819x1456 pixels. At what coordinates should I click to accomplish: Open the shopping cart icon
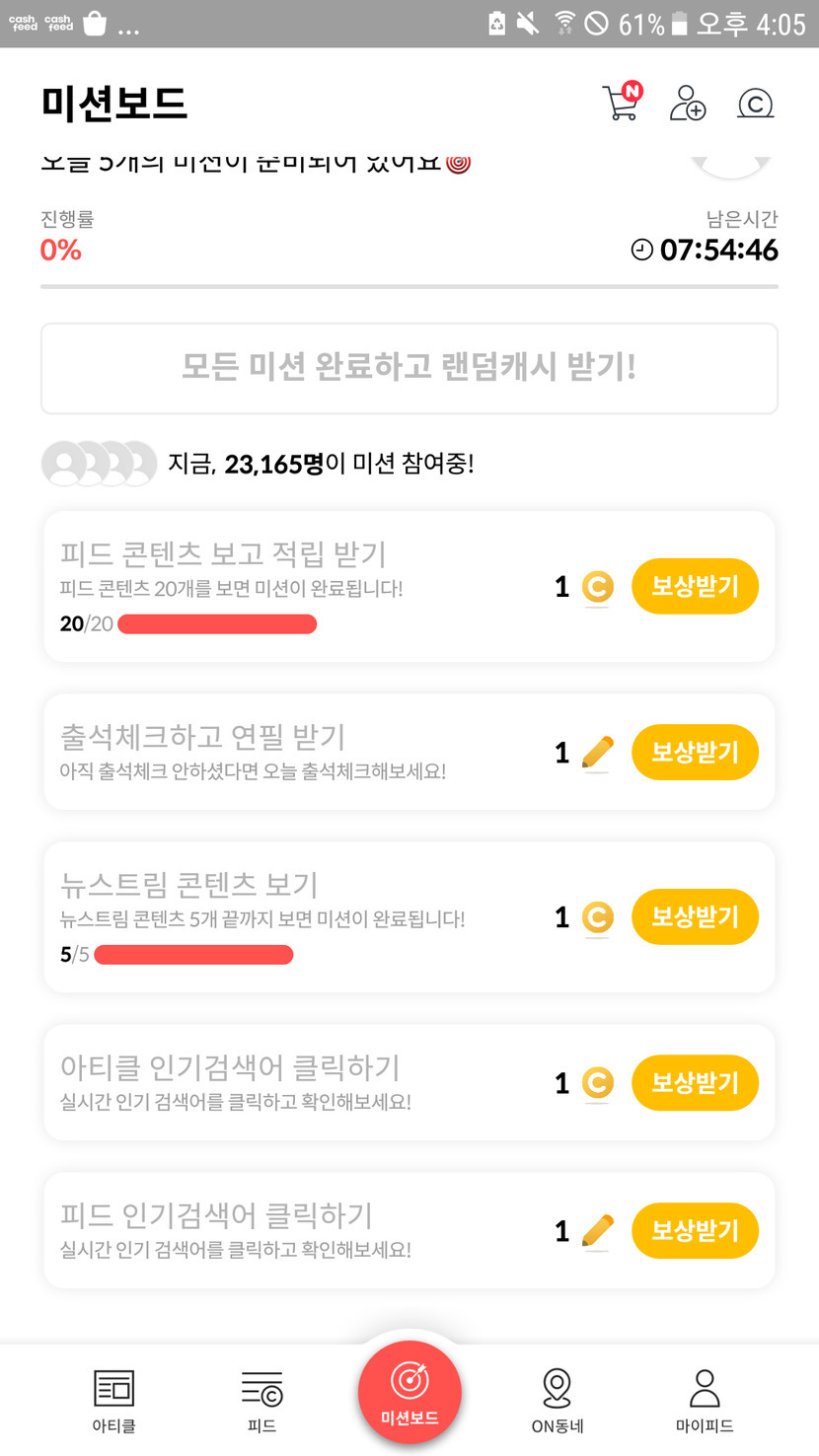[621, 103]
